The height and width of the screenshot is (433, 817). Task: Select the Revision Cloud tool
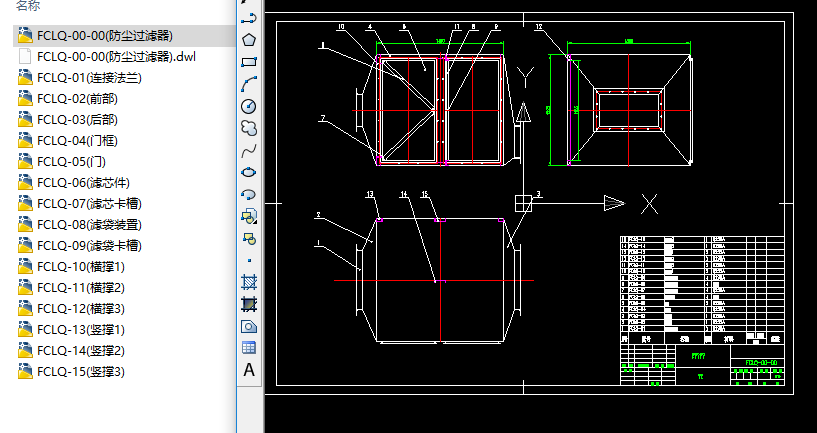tap(249, 128)
